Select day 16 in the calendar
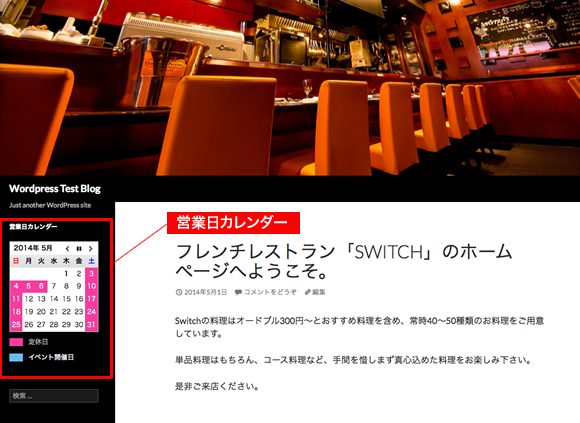The width and height of the screenshot is (580, 423). [x=79, y=299]
